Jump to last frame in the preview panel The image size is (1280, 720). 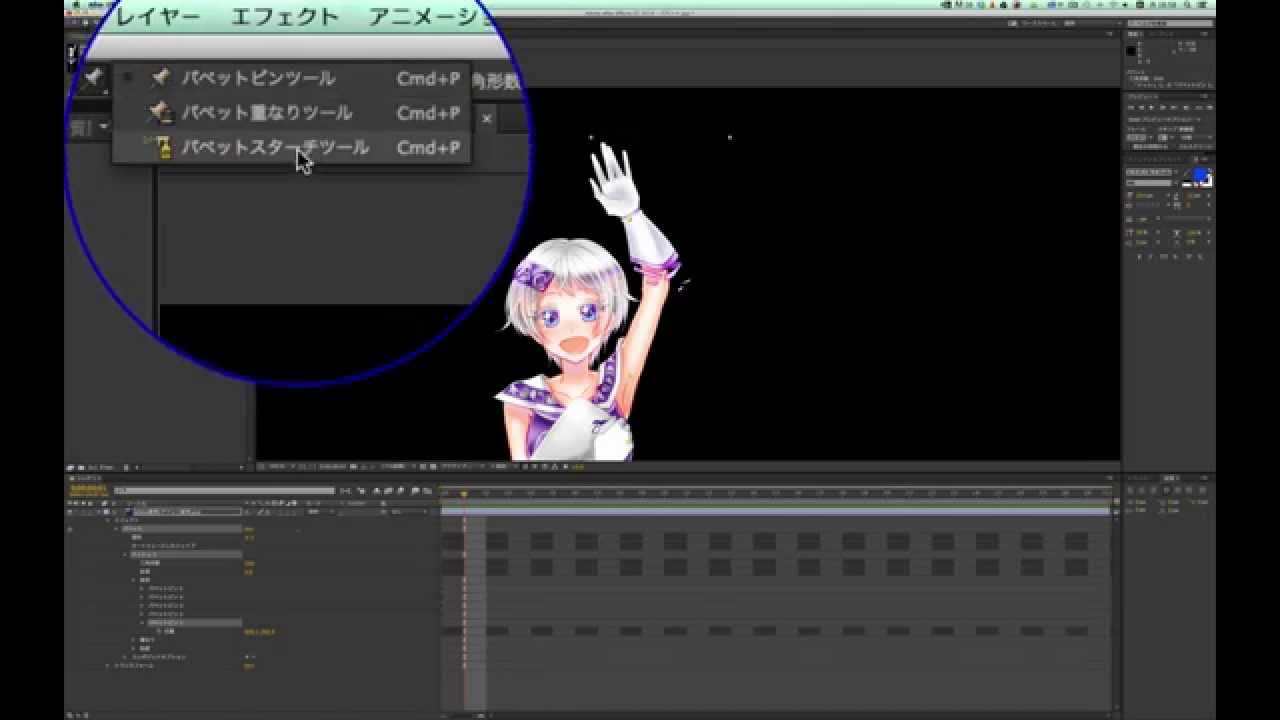(x=1173, y=107)
